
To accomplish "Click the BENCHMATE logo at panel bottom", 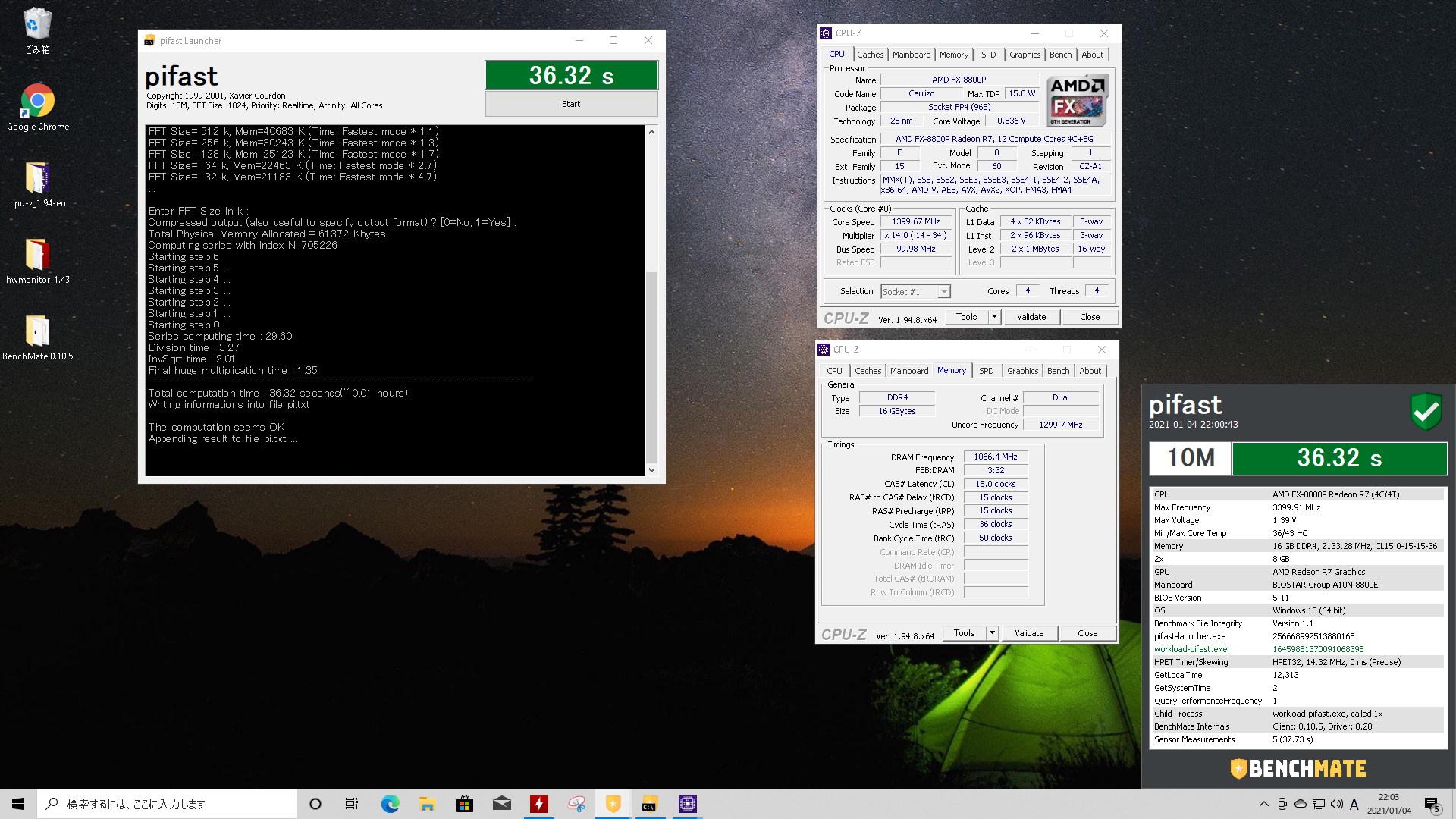I will point(1298,768).
